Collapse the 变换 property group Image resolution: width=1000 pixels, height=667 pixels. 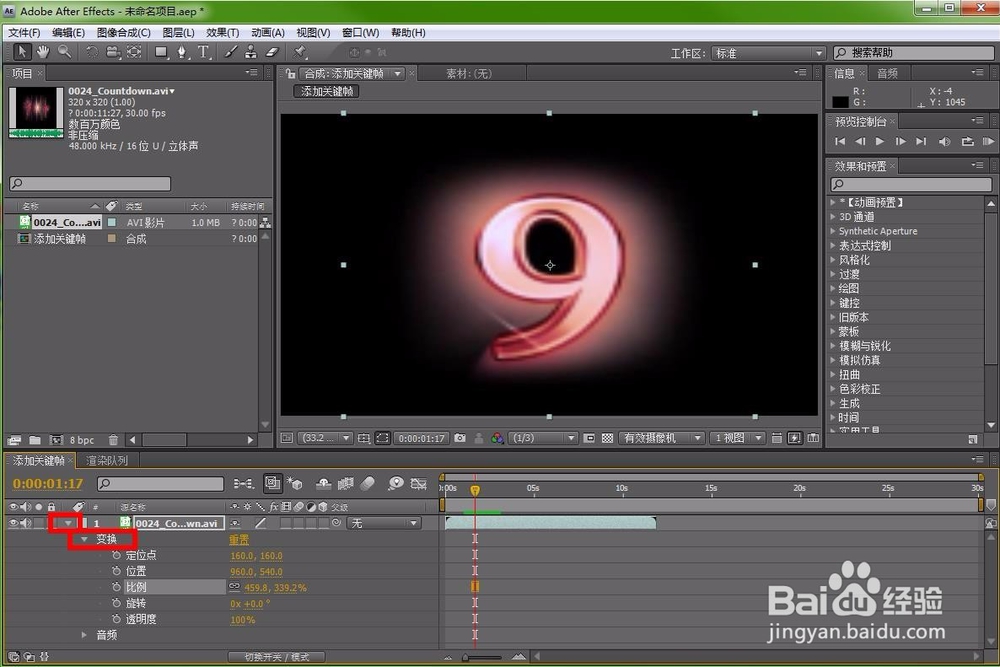(x=84, y=539)
